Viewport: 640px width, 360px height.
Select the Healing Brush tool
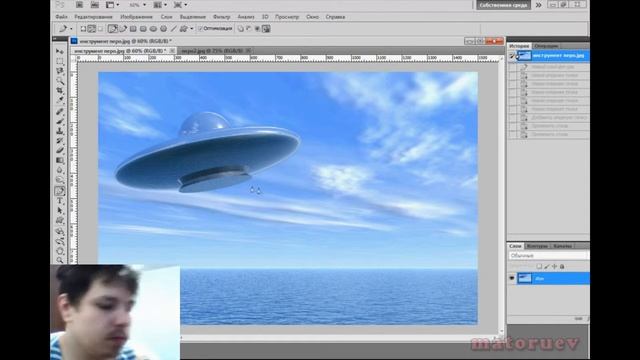click(60, 112)
